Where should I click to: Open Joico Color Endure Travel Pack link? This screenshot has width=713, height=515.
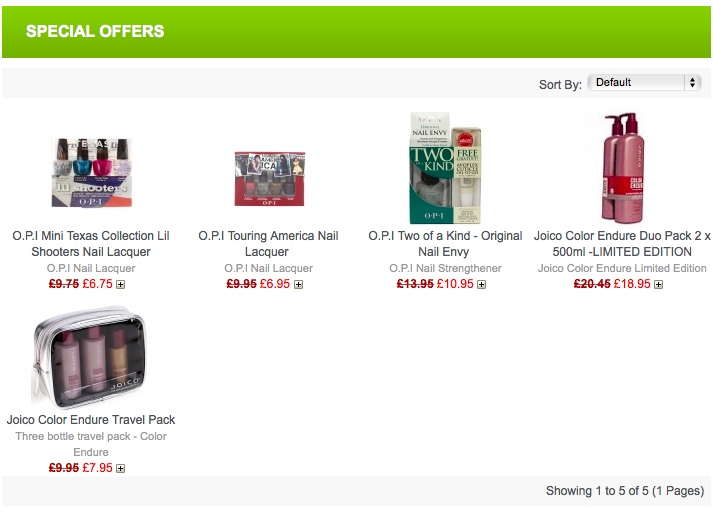[x=91, y=420]
